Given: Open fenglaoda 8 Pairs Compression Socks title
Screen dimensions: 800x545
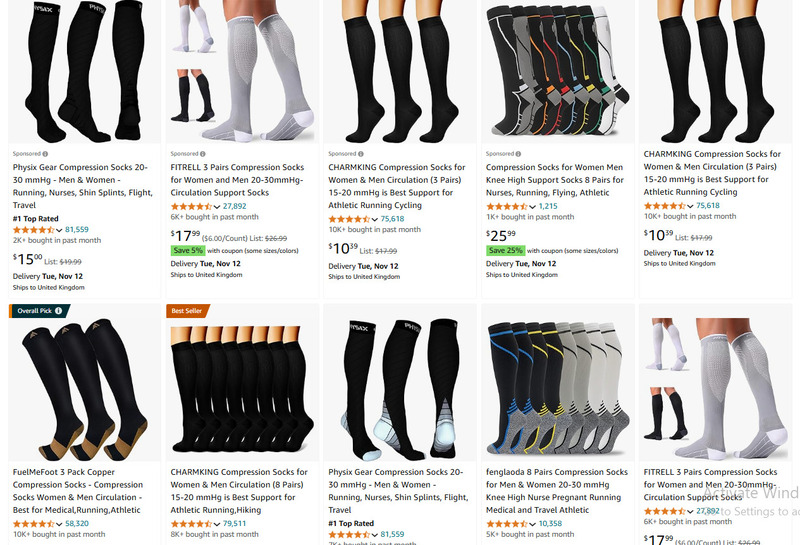Looking at the screenshot, I should [557, 491].
